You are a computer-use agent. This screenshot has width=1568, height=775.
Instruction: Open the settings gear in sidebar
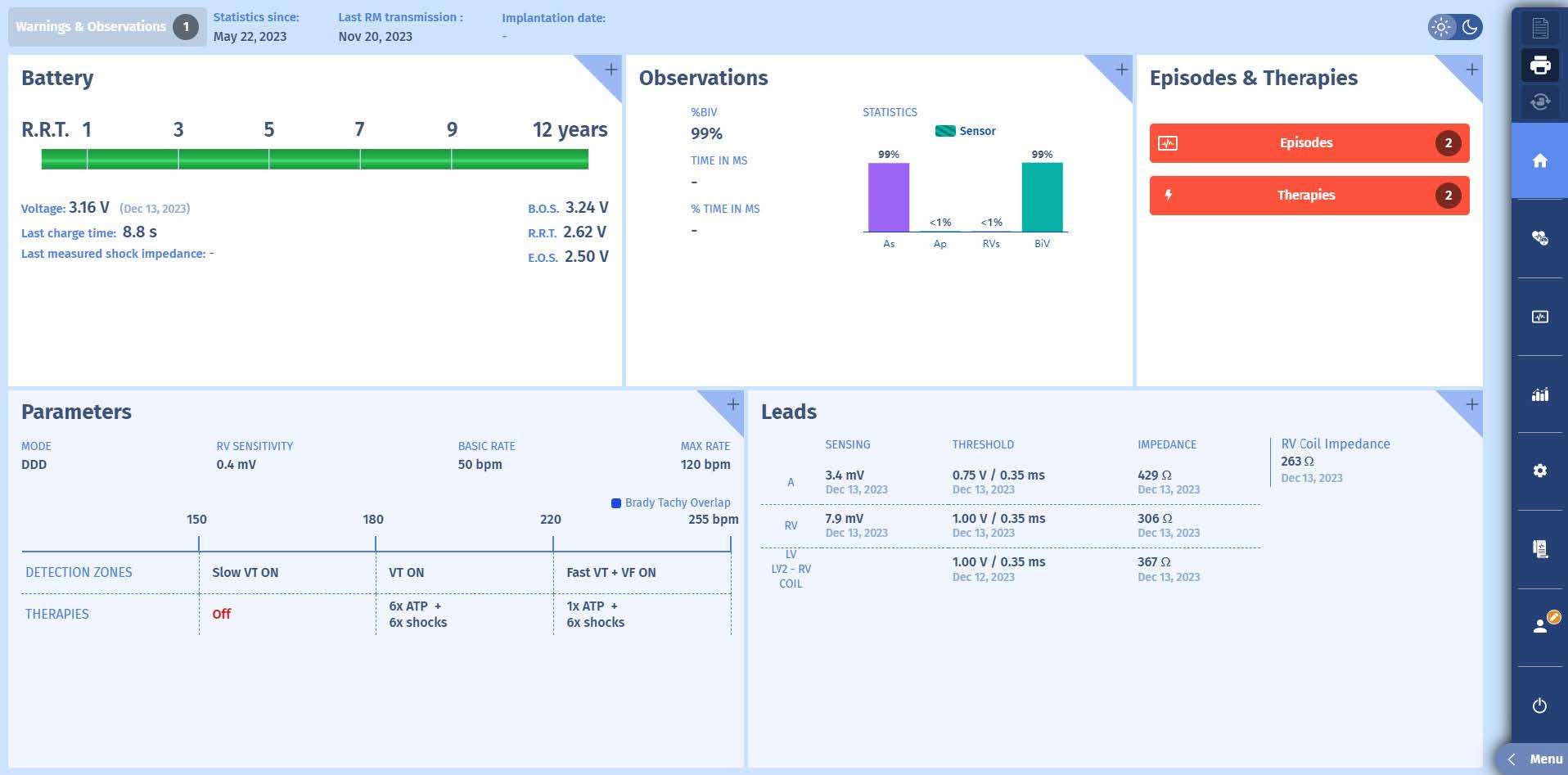click(x=1539, y=471)
